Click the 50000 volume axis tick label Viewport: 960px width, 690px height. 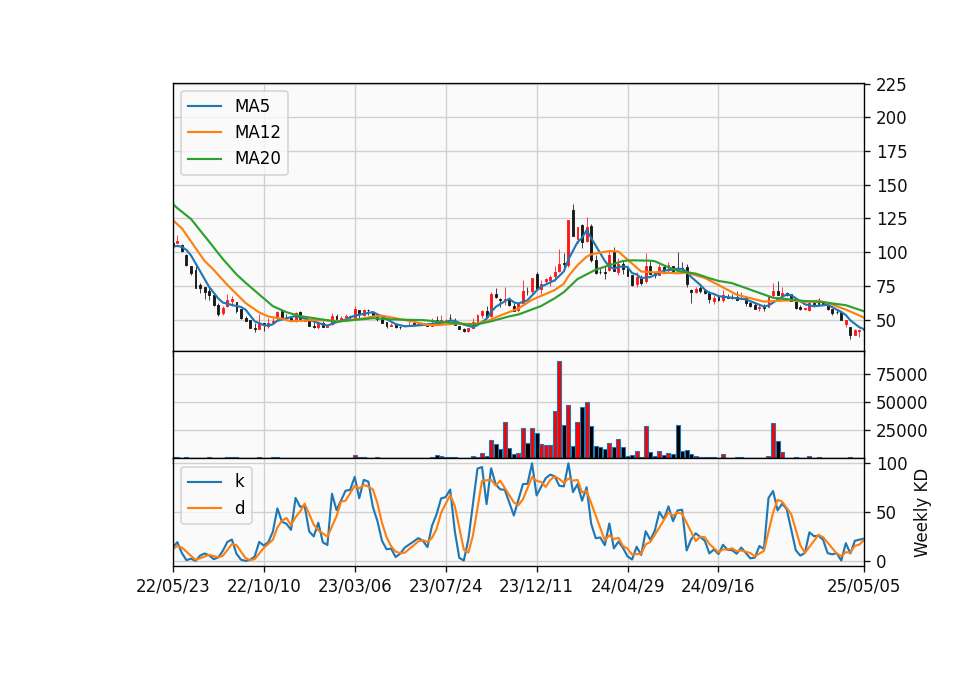(x=901, y=403)
